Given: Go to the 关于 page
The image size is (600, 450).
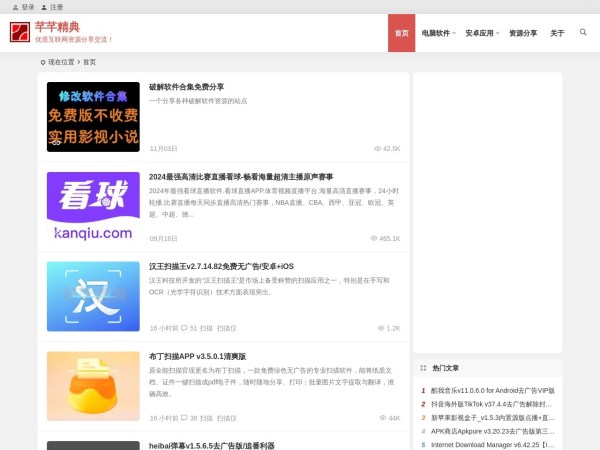Looking at the screenshot, I should click(557, 33).
